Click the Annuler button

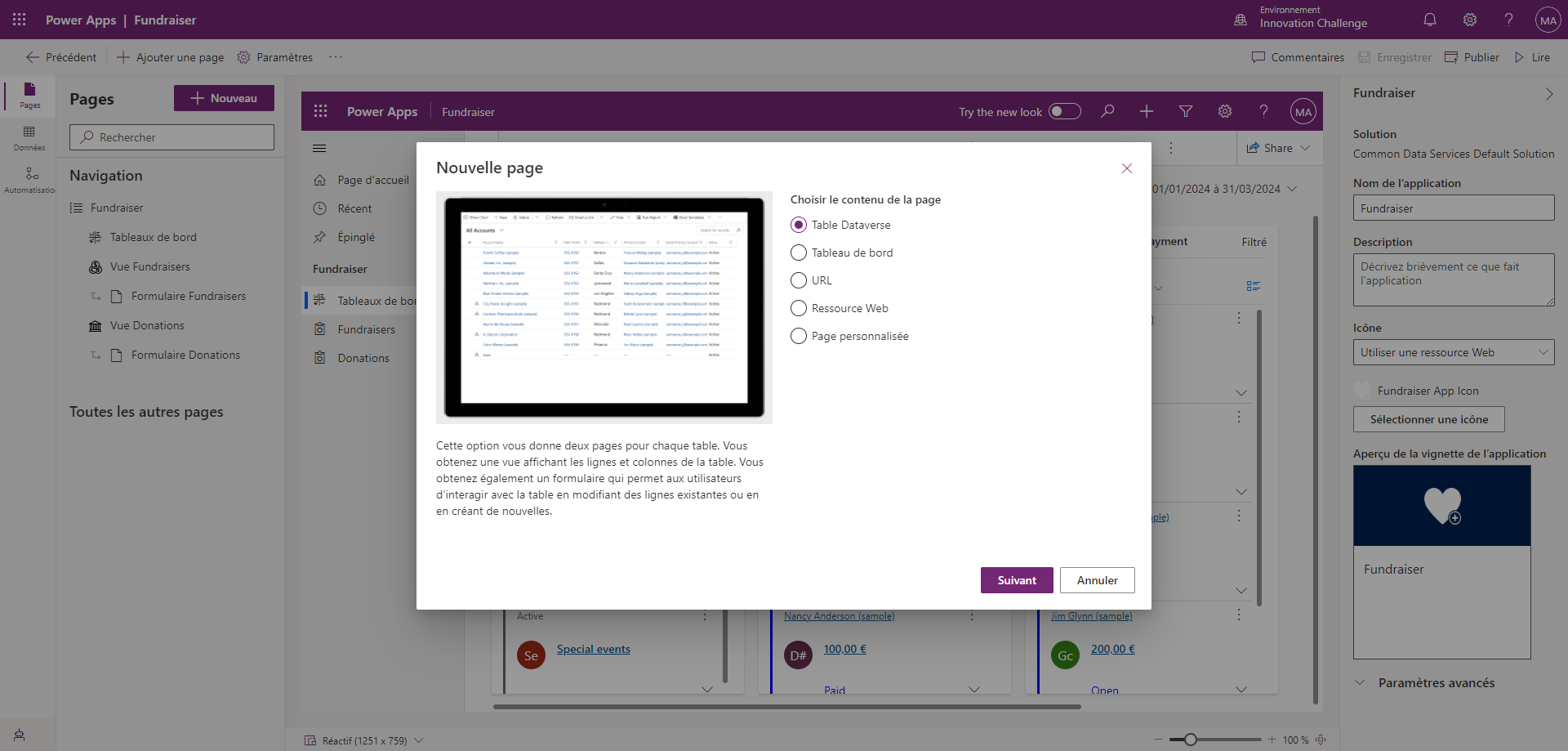1098,580
